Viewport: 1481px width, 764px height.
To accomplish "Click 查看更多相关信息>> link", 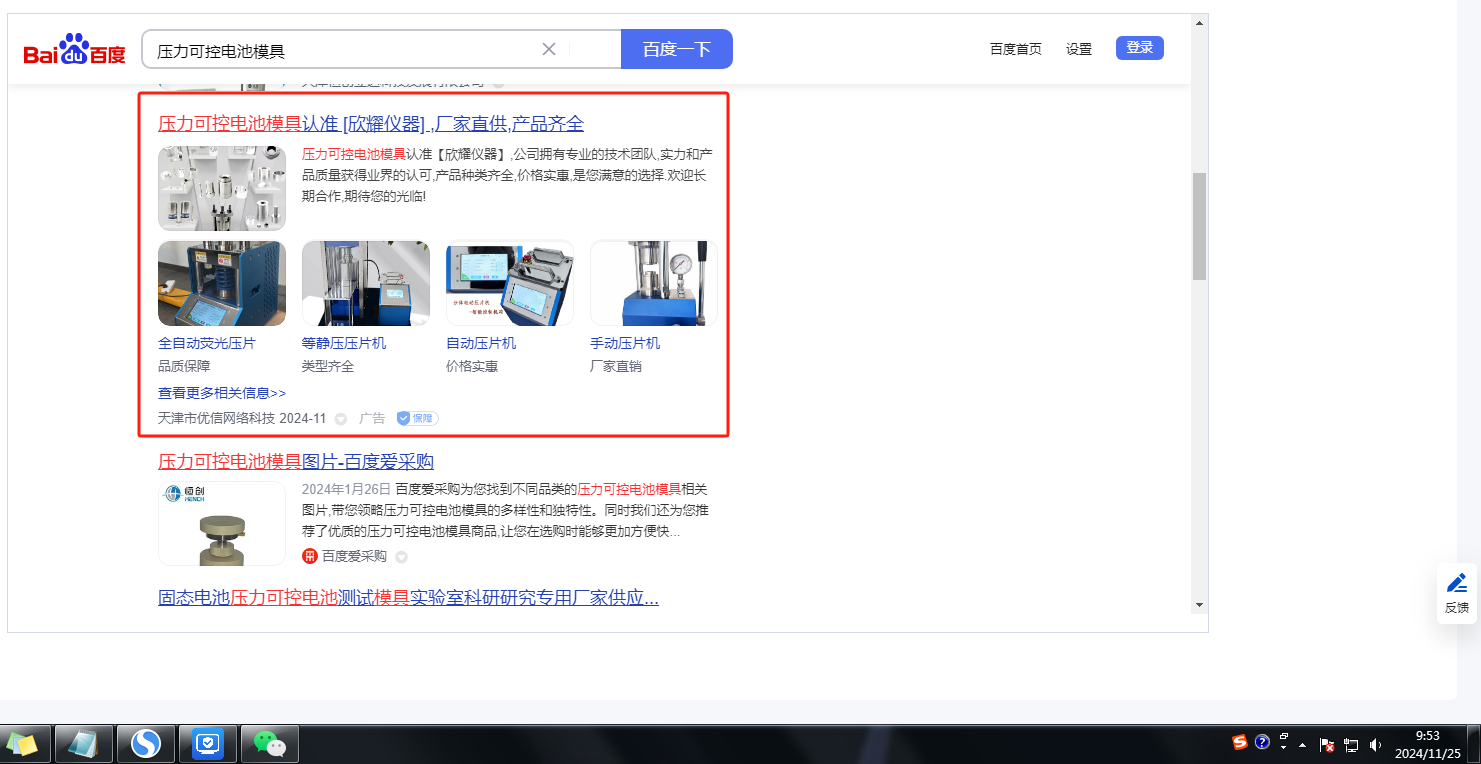I will pos(222,393).
